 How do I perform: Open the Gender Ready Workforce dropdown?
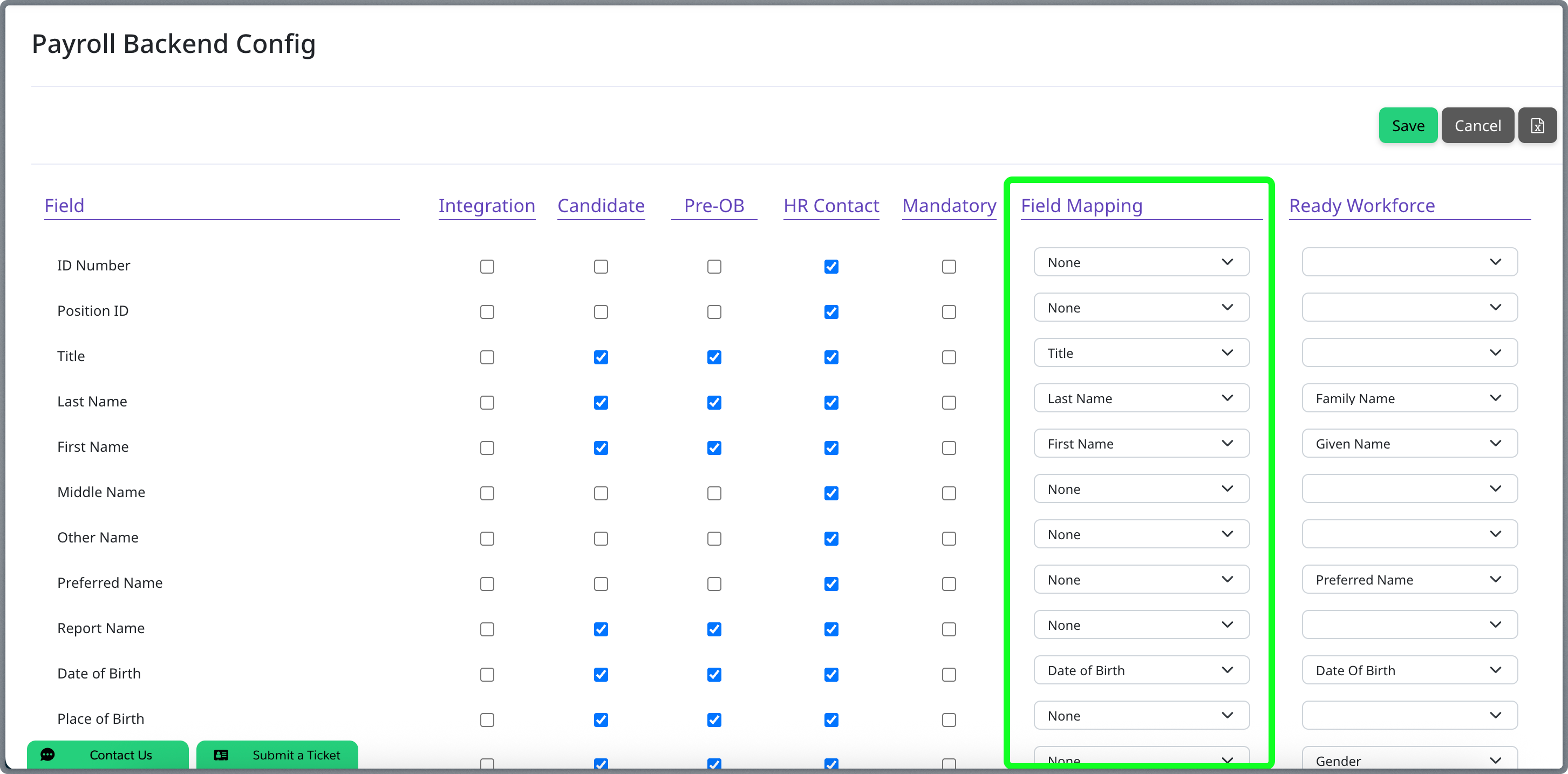[x=1409, y=759]
